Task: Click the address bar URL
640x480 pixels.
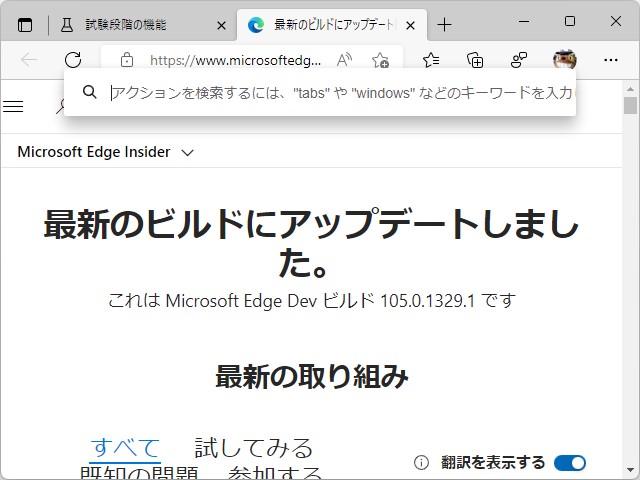Action: pos(235,60)
